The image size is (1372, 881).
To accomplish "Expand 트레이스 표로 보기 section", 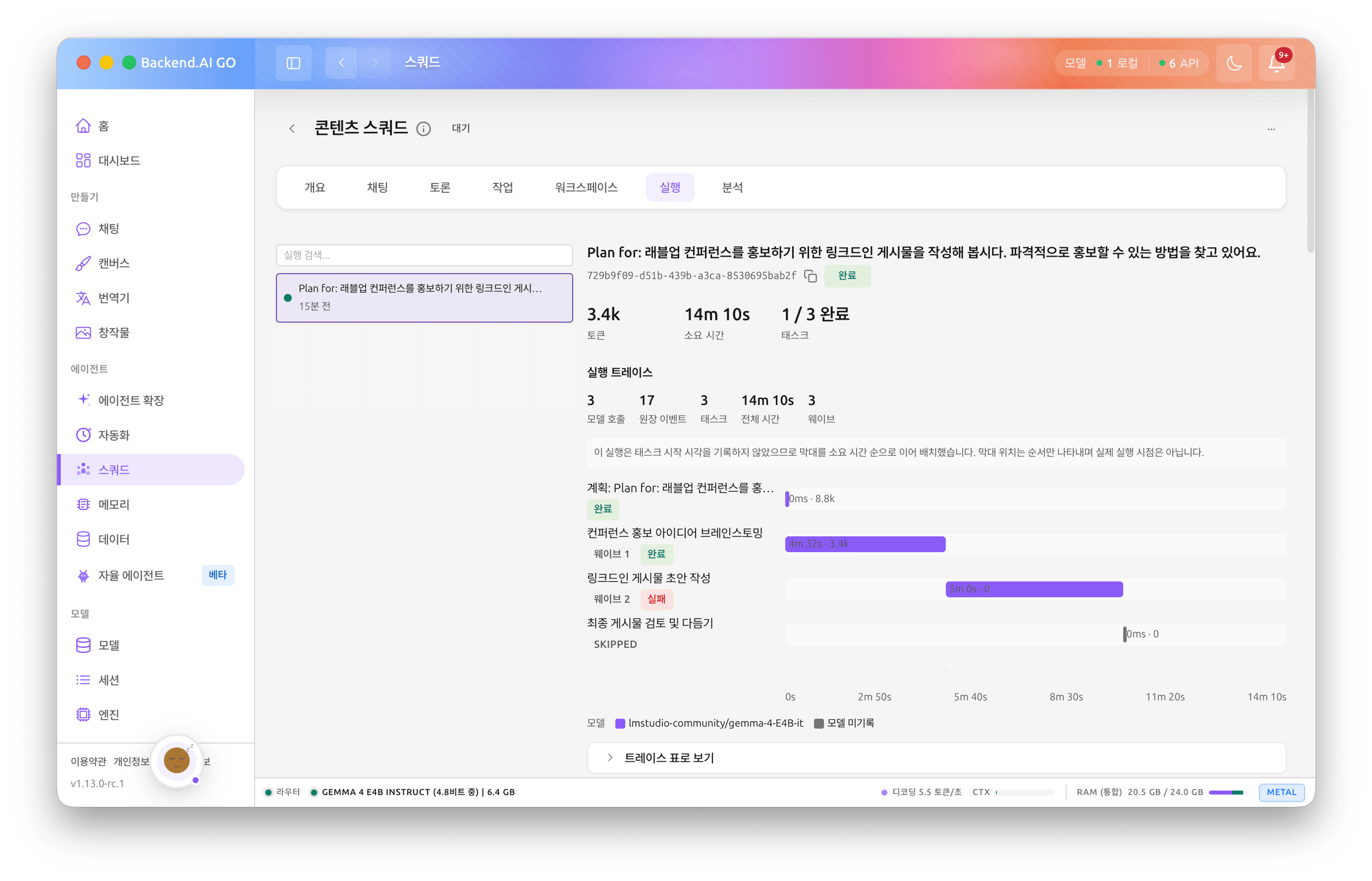I will pos(937,758).
